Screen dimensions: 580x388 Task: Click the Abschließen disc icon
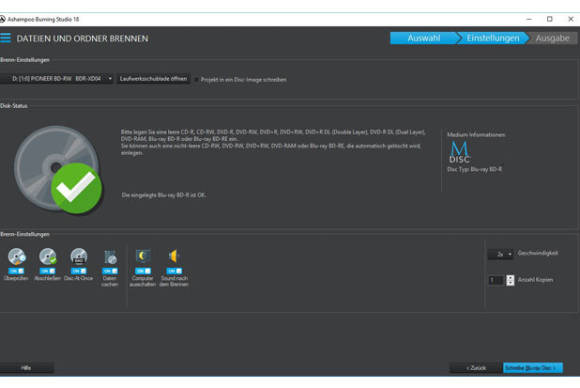[x=48, y=257]
